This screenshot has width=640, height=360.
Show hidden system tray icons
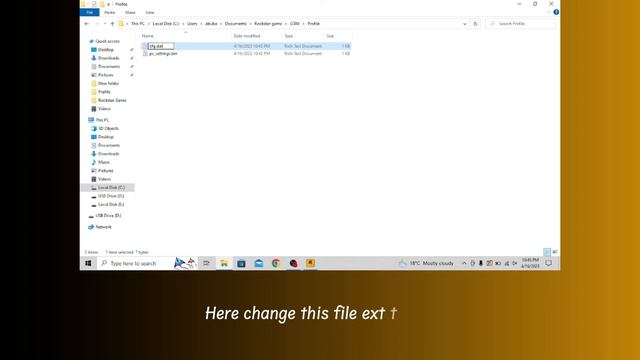point(464,263)
